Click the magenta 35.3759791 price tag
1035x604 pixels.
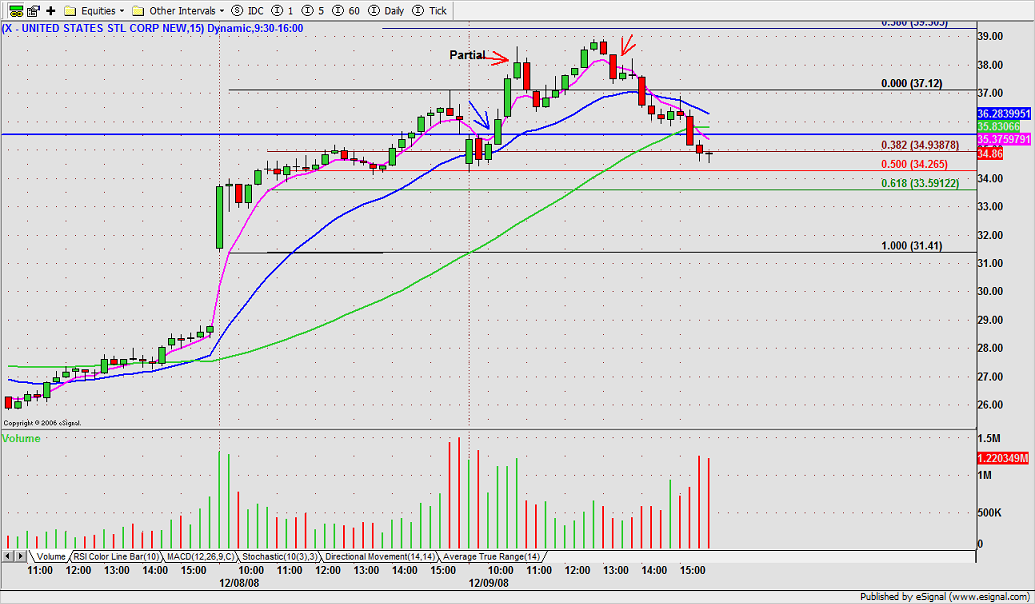point(1003,139)
